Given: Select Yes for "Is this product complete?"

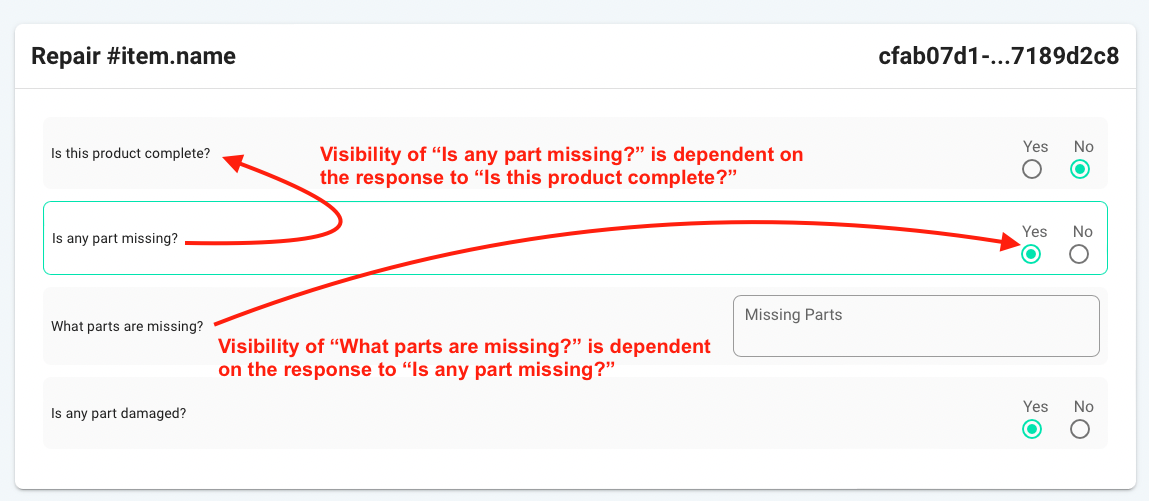Looking at the screenshot, I should pos(1032,169).
